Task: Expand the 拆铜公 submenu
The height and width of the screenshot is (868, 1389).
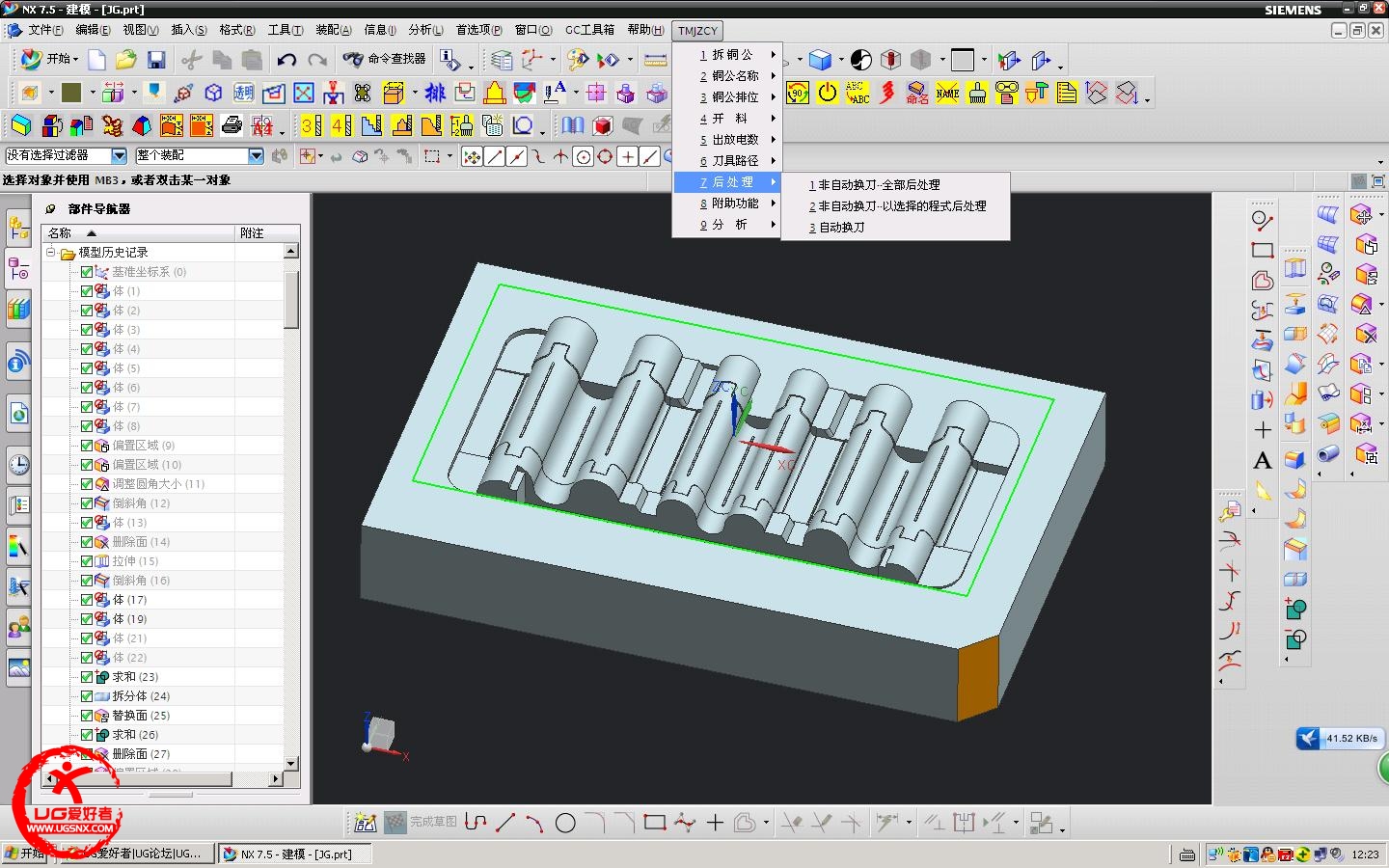Action: pyautogui.click(x=726, y=55)
